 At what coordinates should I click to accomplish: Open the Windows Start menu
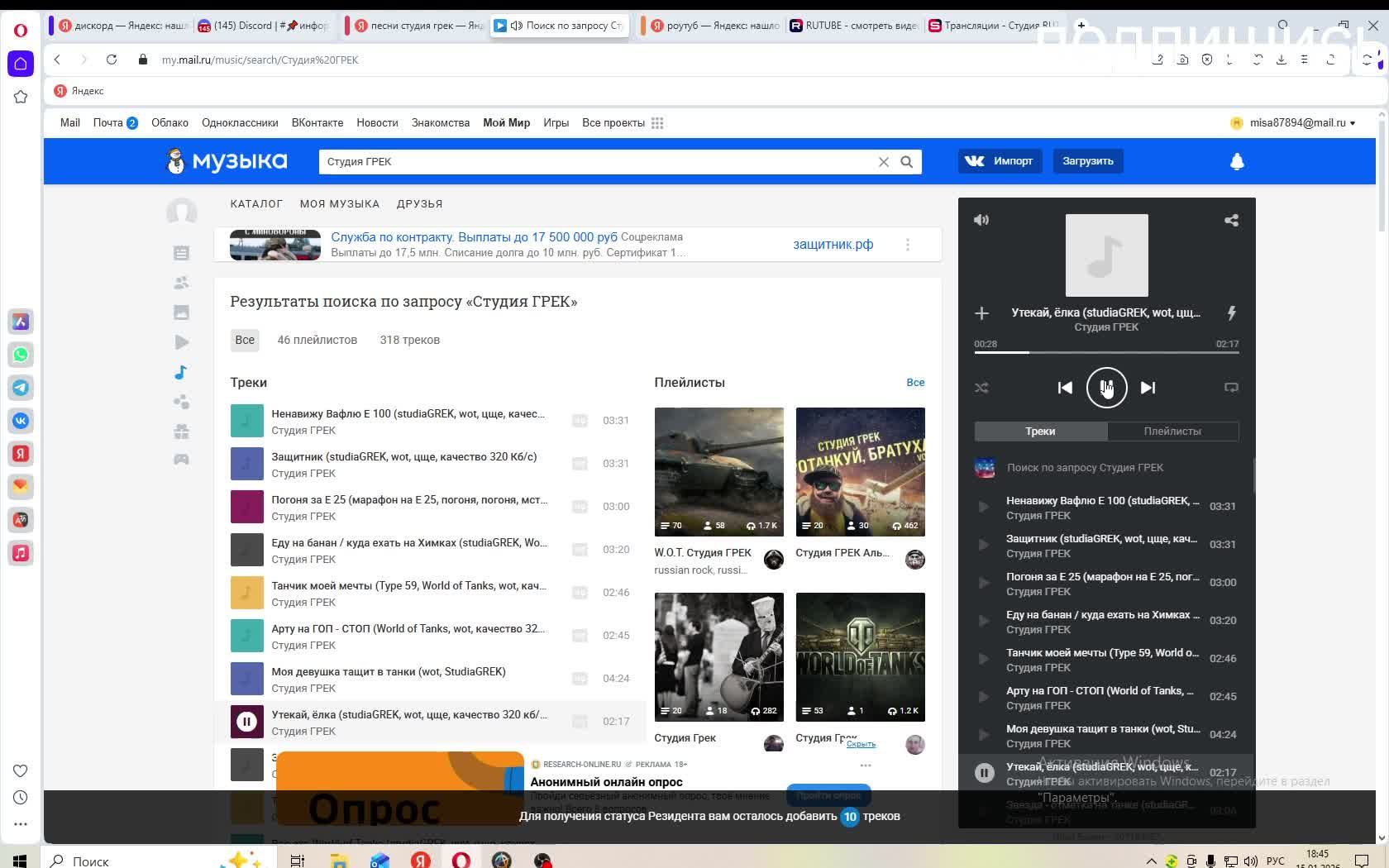(x=20, y=861)
